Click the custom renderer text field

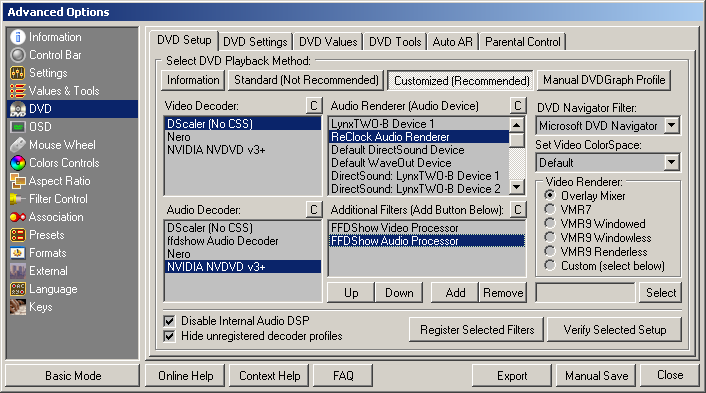pos(585,293)
